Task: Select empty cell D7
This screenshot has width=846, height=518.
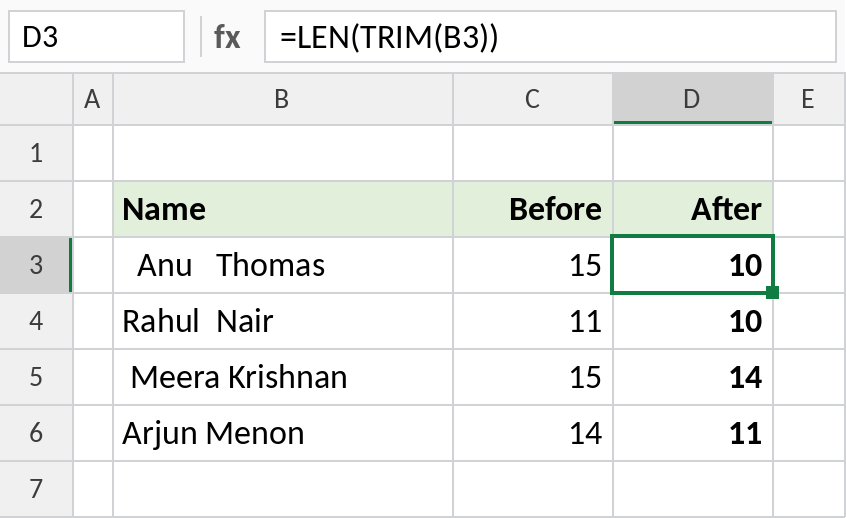Action: click(693, 489)
